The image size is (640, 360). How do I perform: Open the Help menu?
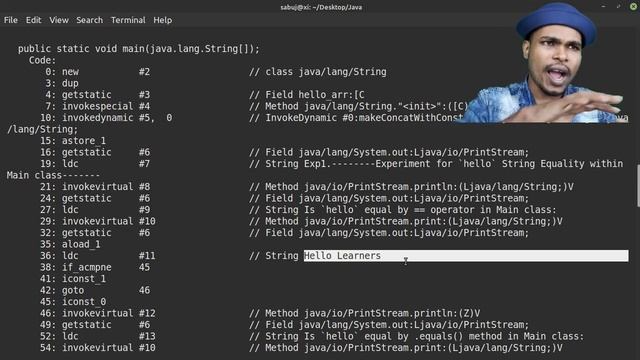[x=162, y=20]
